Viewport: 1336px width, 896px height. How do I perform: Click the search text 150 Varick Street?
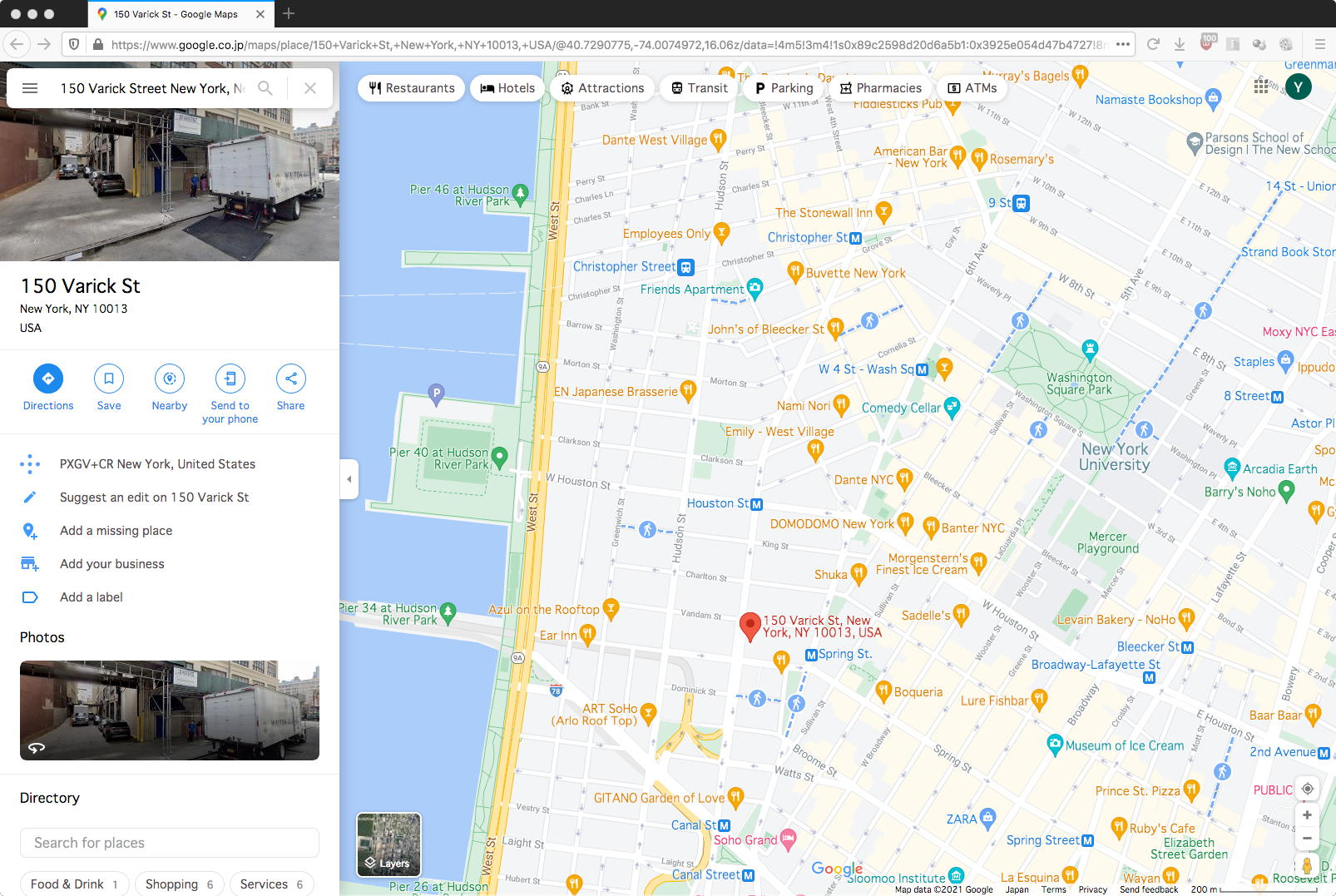tap(151, 88)
